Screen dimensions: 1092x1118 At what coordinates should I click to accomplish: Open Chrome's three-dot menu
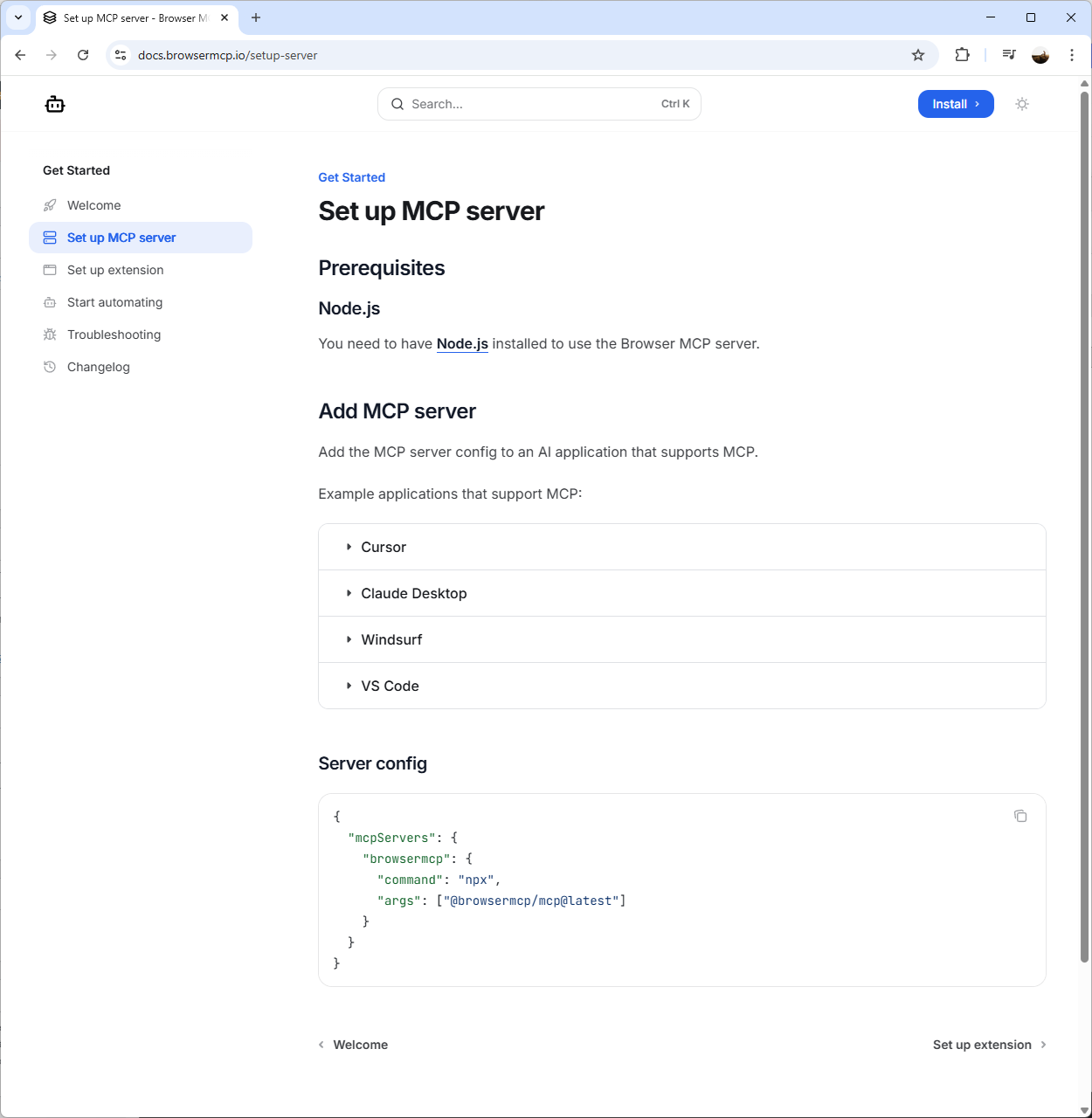click(1071, 55)
